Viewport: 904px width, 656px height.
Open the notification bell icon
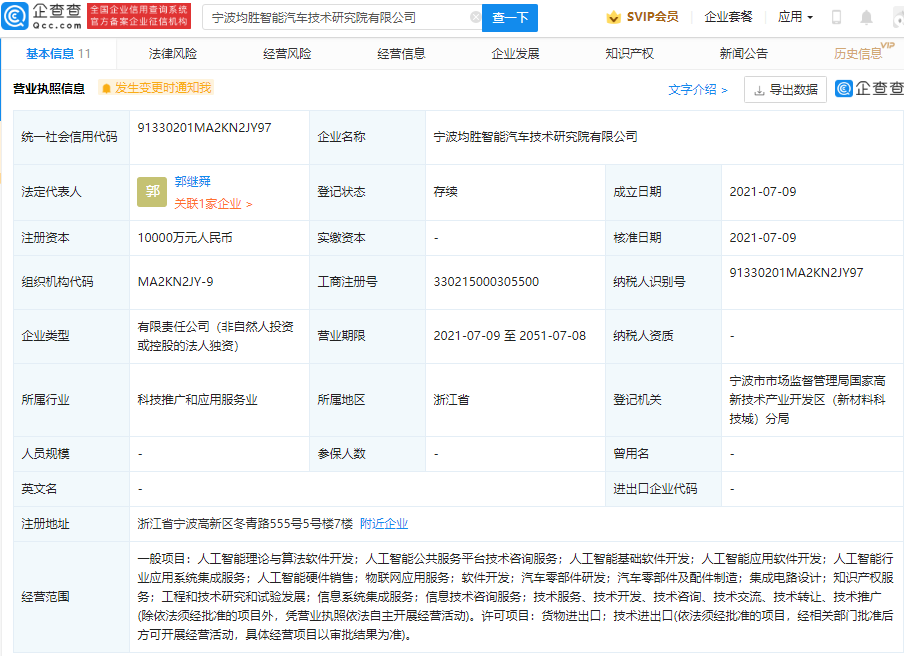[x=866, y=17]
